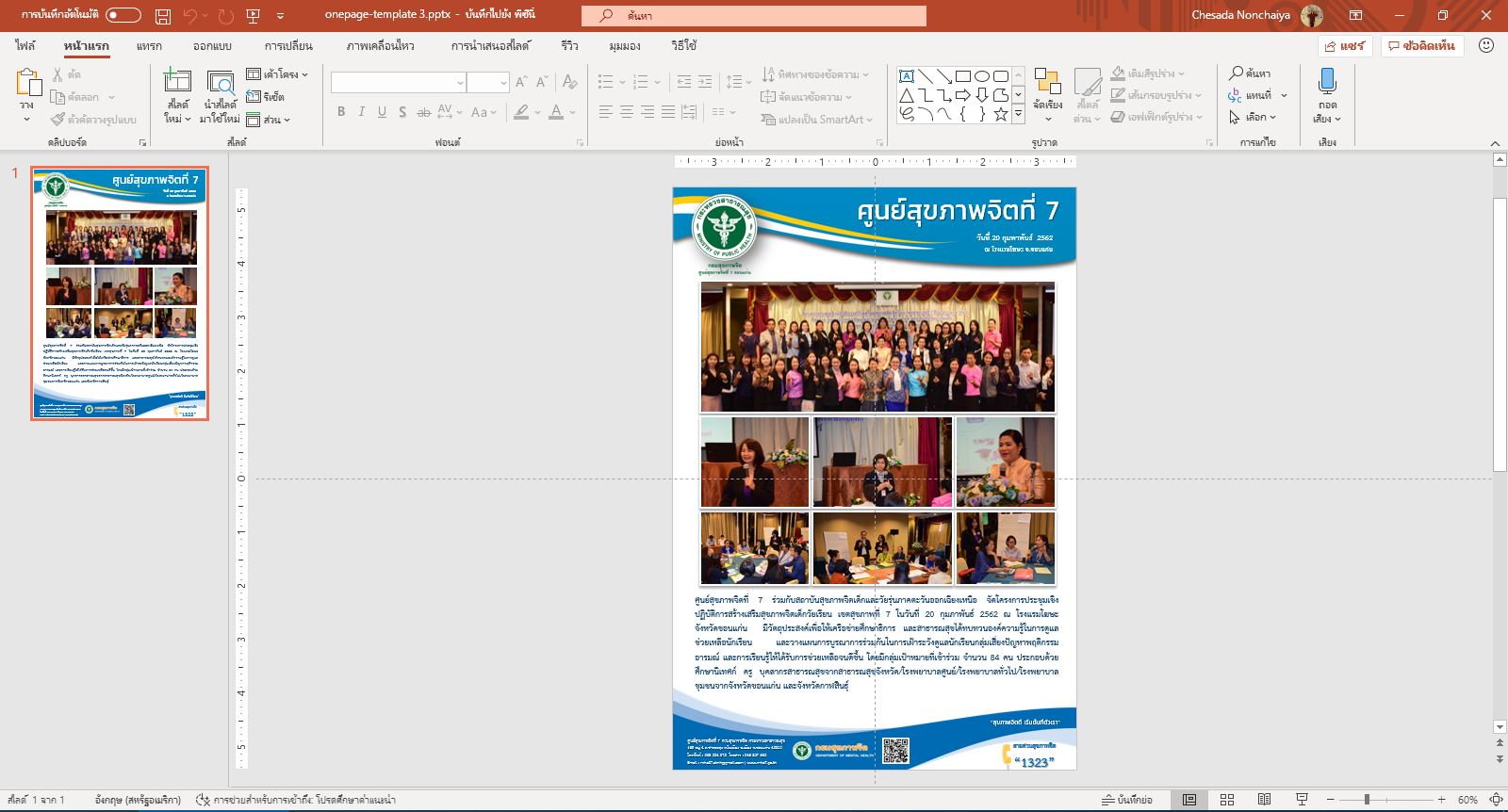
Task: Click the smiley feedback icon
Action: pos(1486,45)
